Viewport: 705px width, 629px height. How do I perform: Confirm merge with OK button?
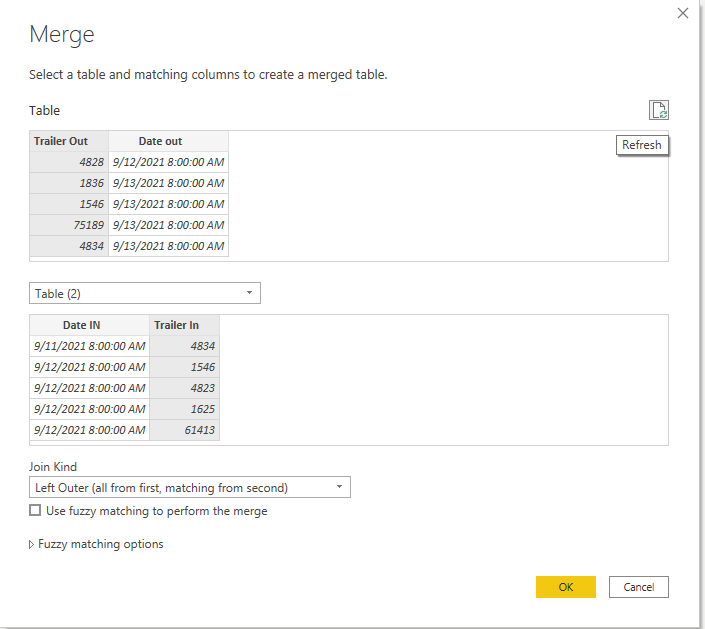click(x=566, y=587)
